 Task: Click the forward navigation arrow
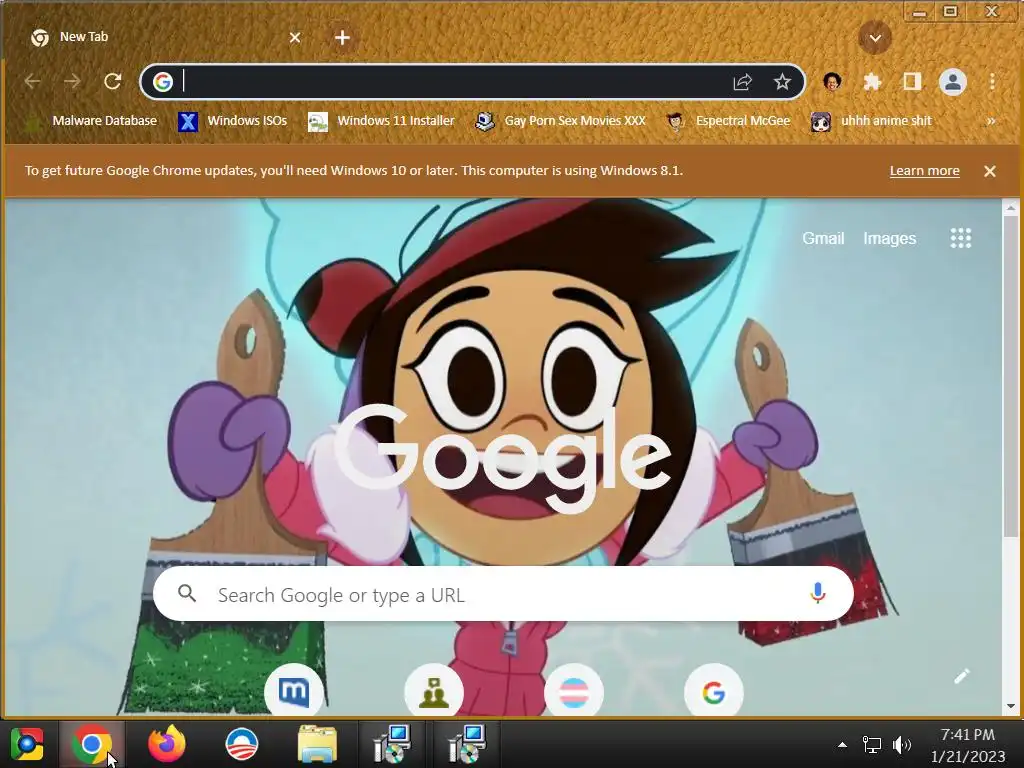(x=72, y=82)
